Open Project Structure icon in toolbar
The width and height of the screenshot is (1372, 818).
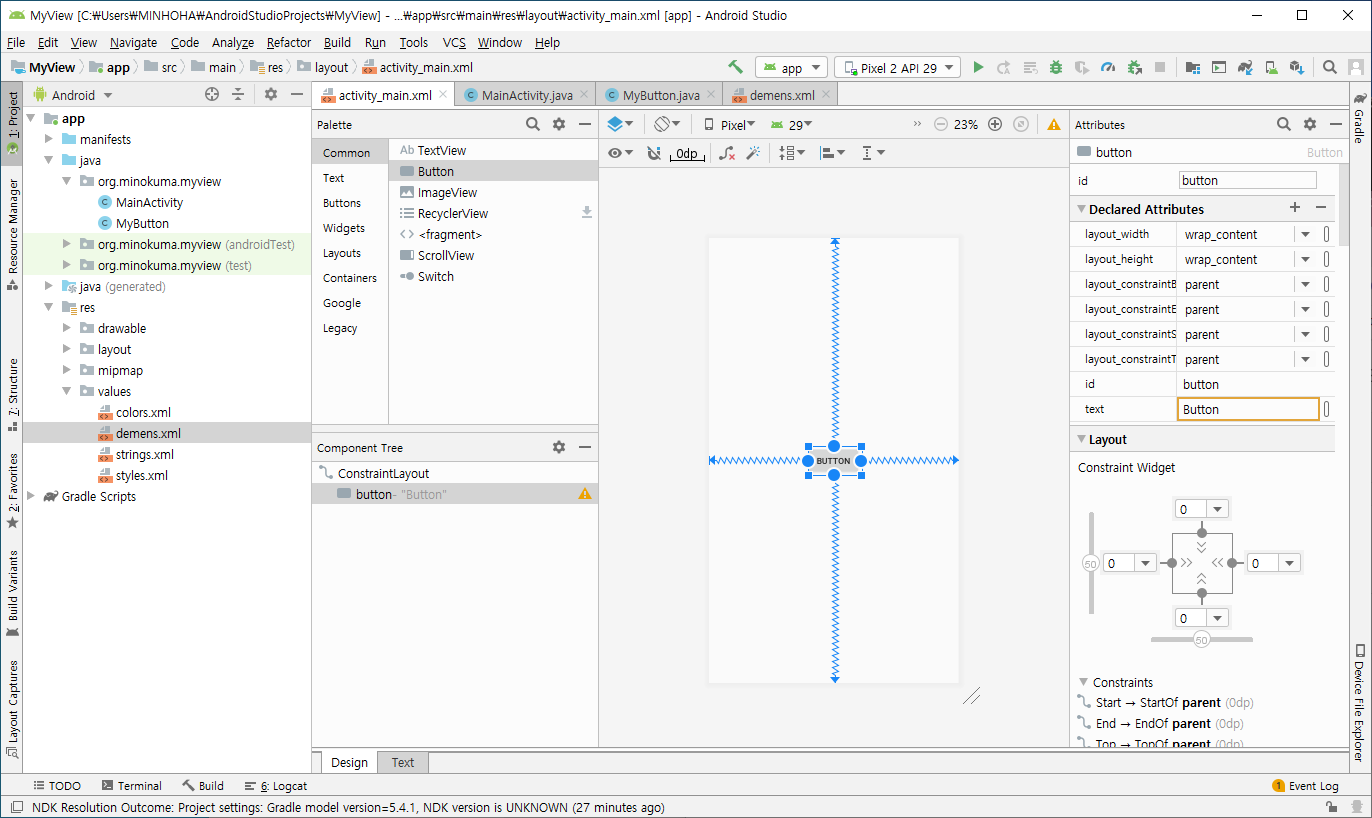1193,67
